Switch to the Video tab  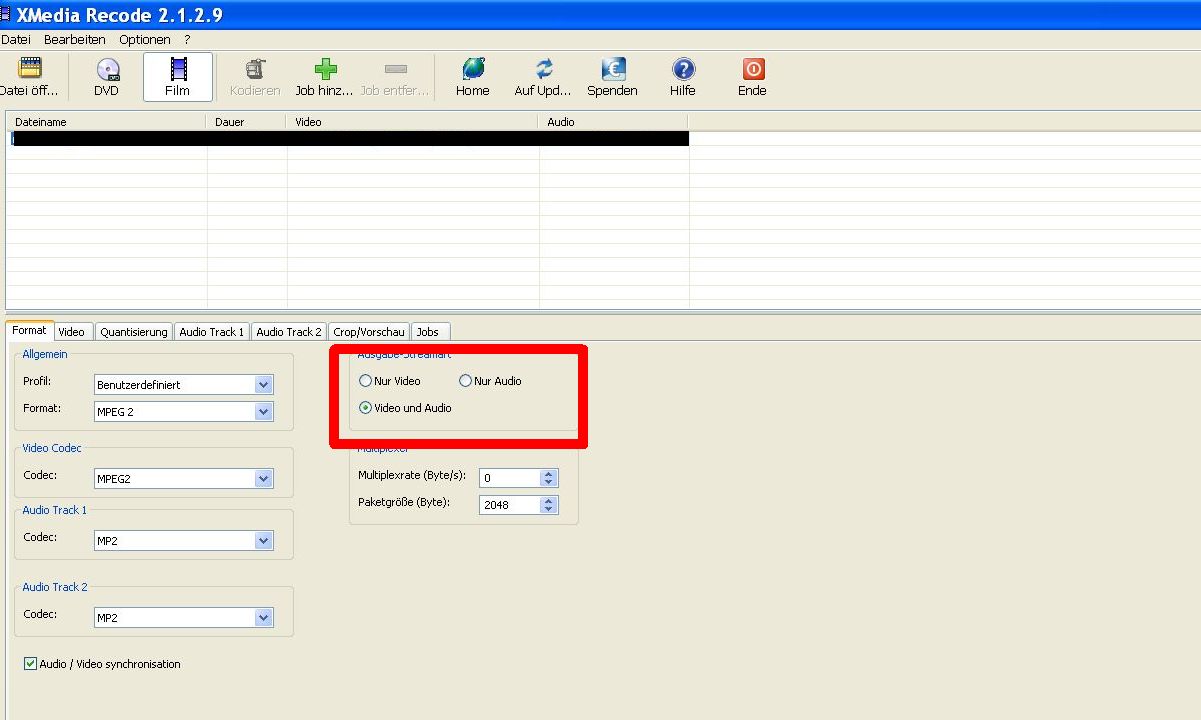(x=71, y=332)
